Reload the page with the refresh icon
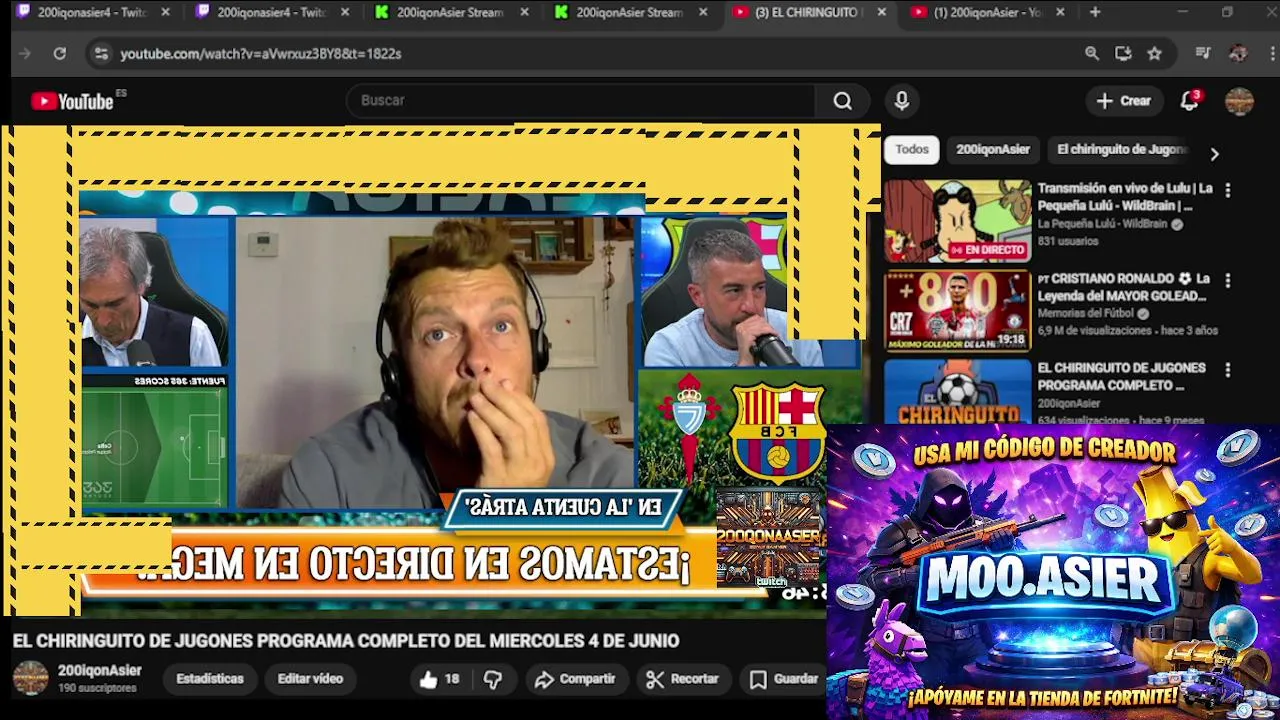The width and height of the screenshot is (1280, 720). click(x=60, y=53)
